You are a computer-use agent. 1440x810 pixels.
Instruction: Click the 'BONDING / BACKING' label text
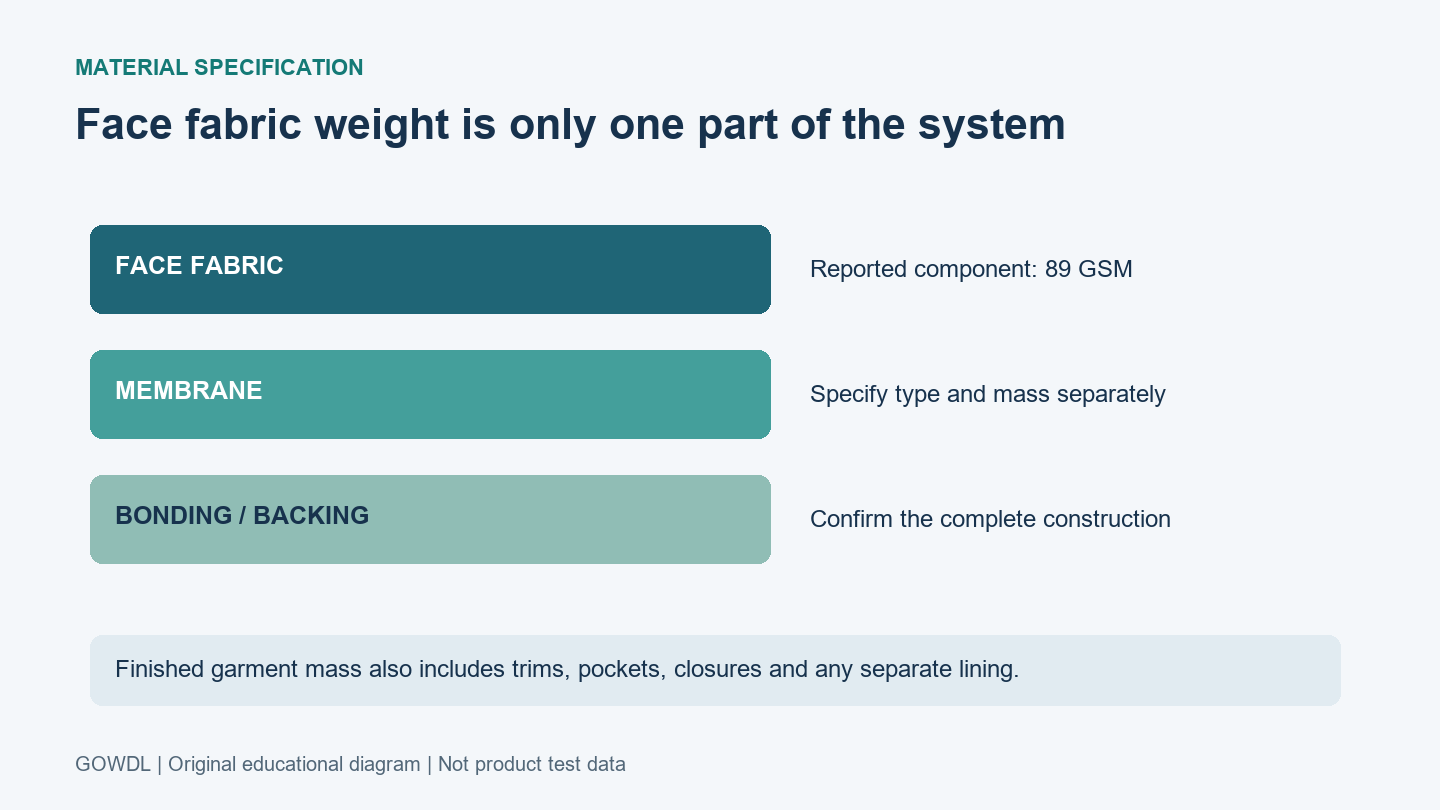point(242,516)
